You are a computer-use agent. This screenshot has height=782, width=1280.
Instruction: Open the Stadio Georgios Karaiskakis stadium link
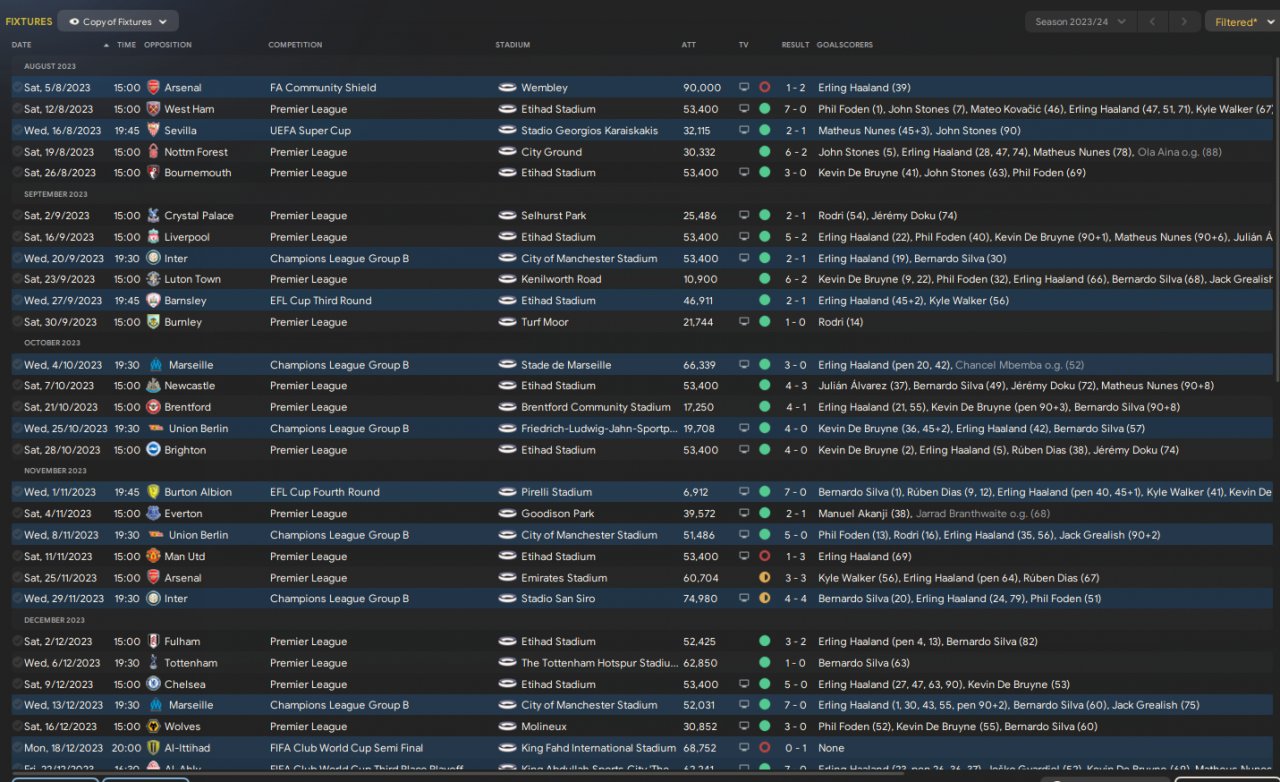coord(590,130)
